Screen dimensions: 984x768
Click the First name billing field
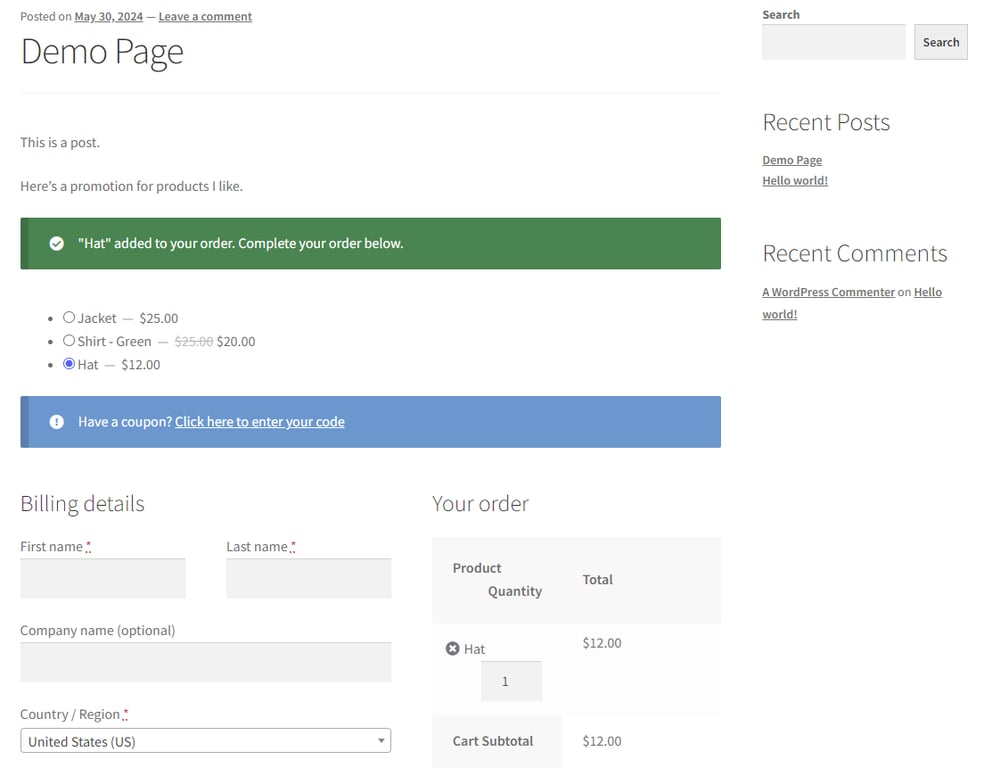[102, 578]
